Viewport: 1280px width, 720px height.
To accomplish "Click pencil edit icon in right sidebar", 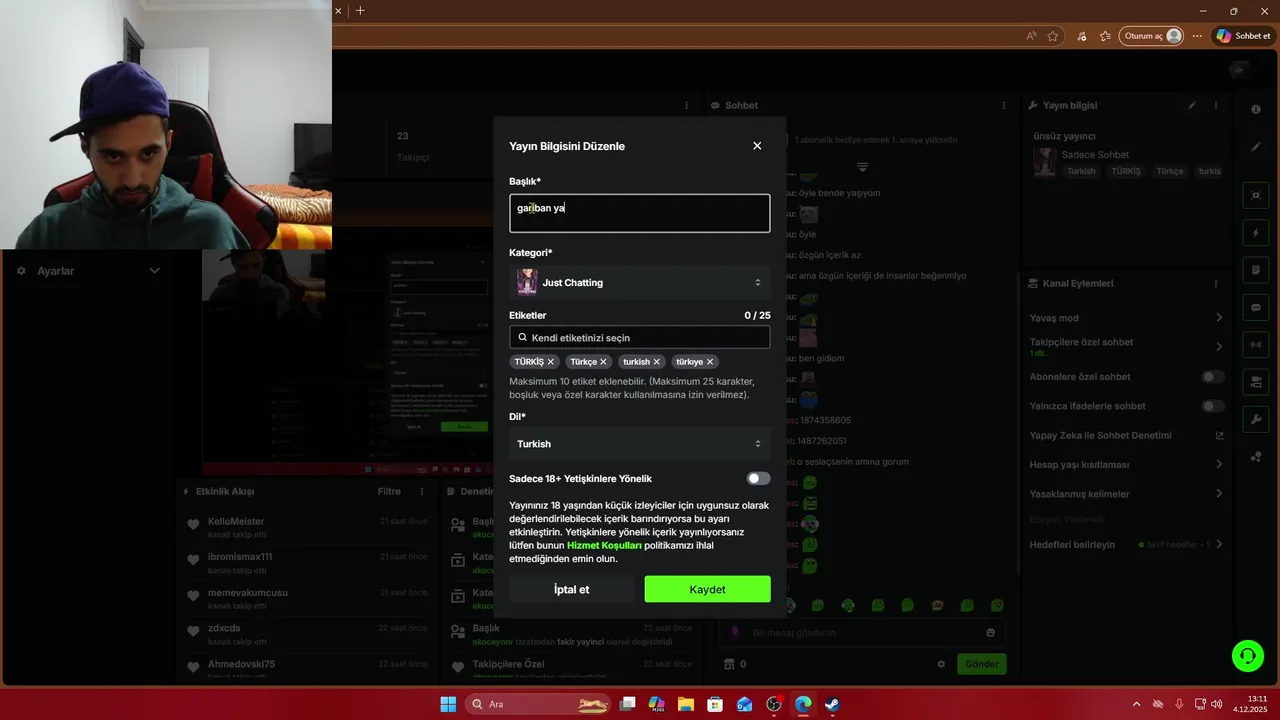I will 1256,147.
